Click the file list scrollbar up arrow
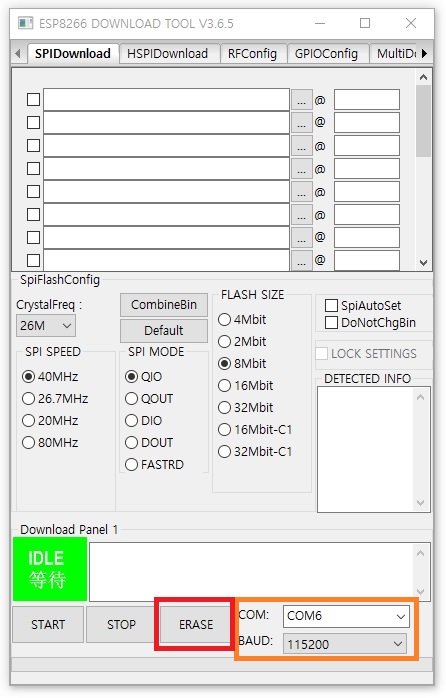This screenshot has height=698, width=446. click(423, 77)
